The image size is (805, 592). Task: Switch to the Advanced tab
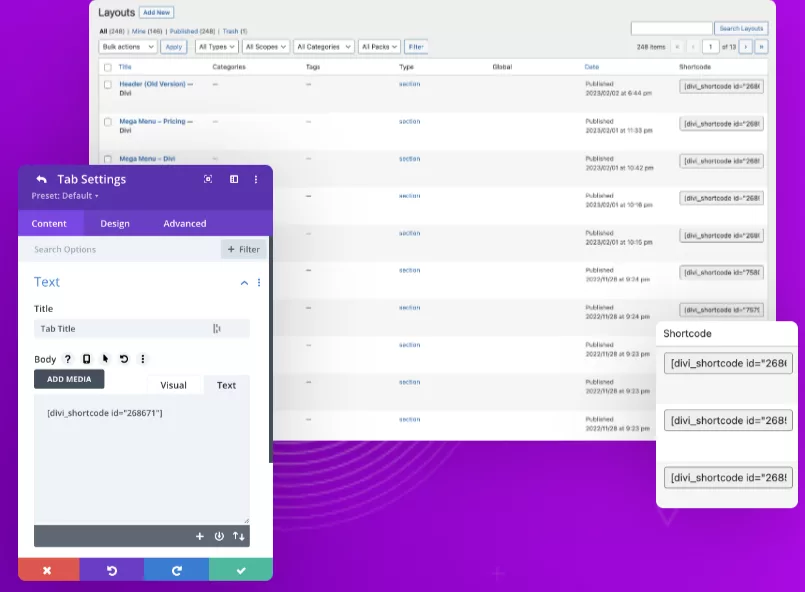185,223
